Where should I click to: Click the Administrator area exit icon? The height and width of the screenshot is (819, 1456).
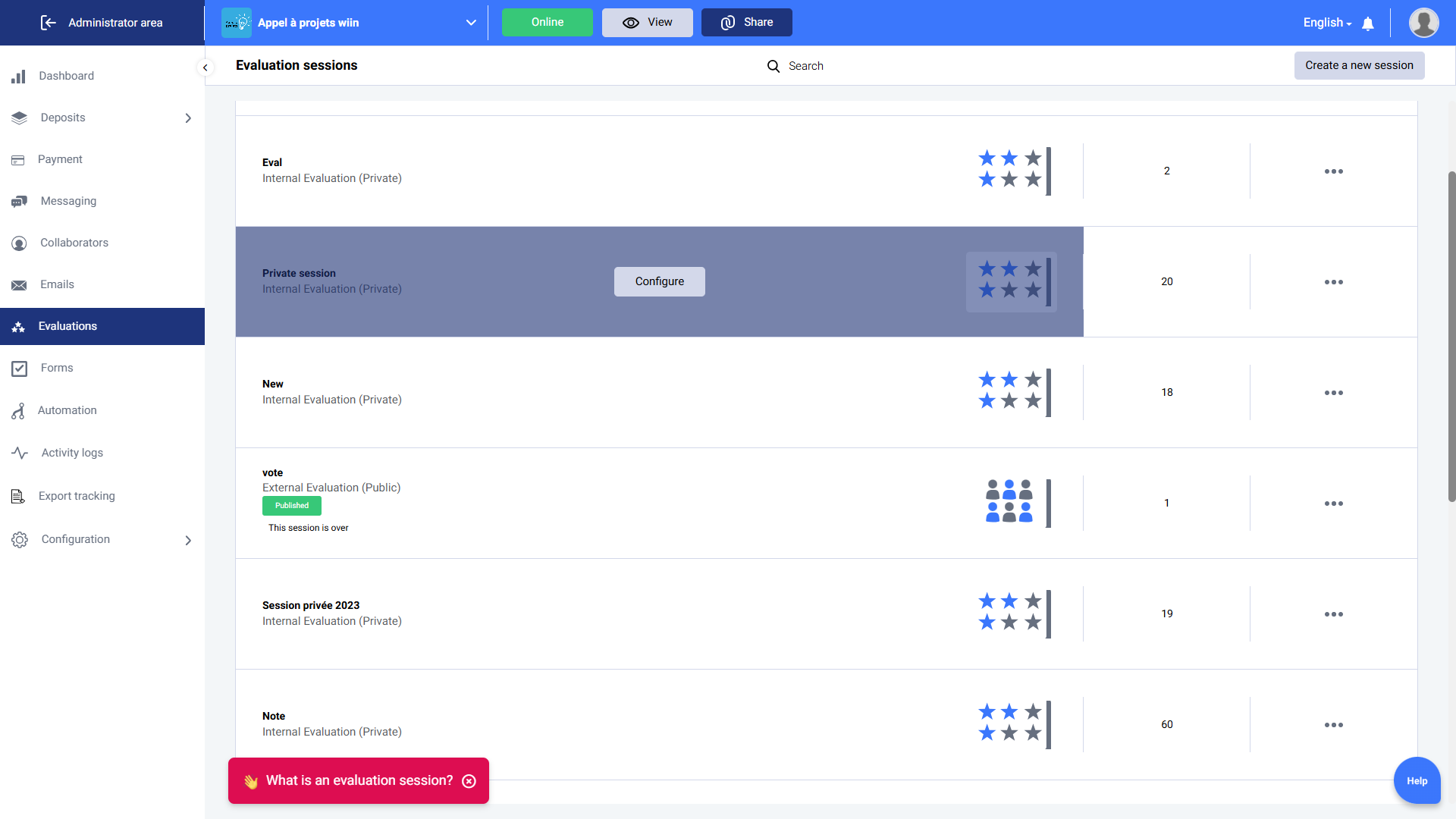click(x=49, y=23)
